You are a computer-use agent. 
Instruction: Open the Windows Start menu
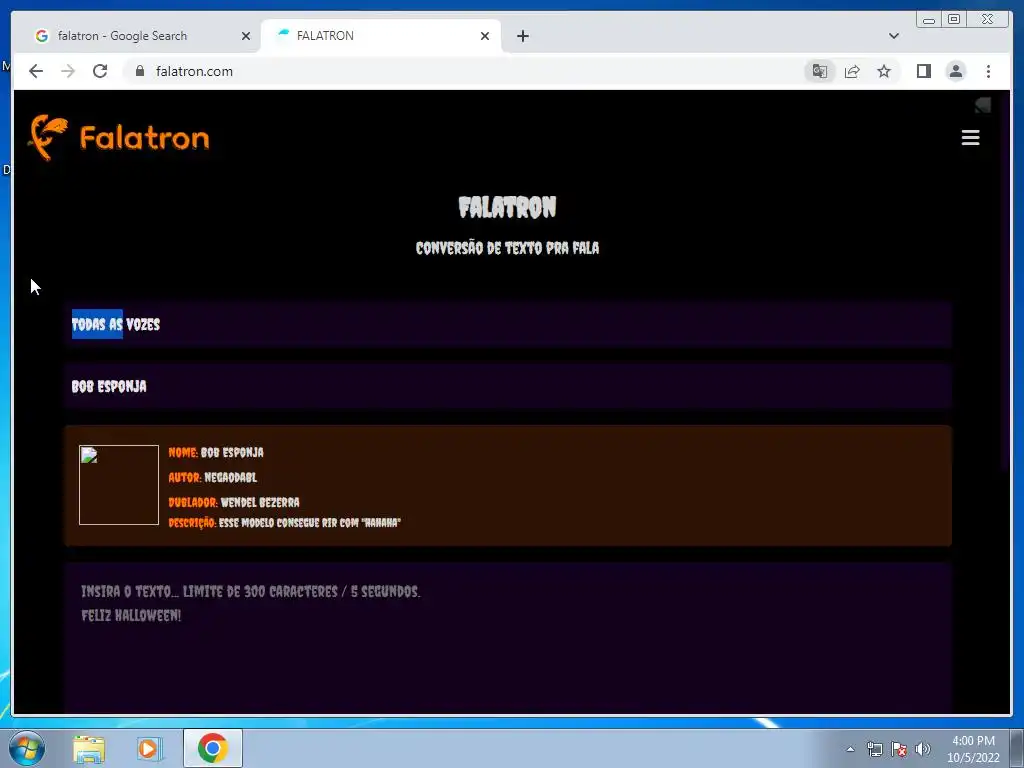tap(26, 748)
